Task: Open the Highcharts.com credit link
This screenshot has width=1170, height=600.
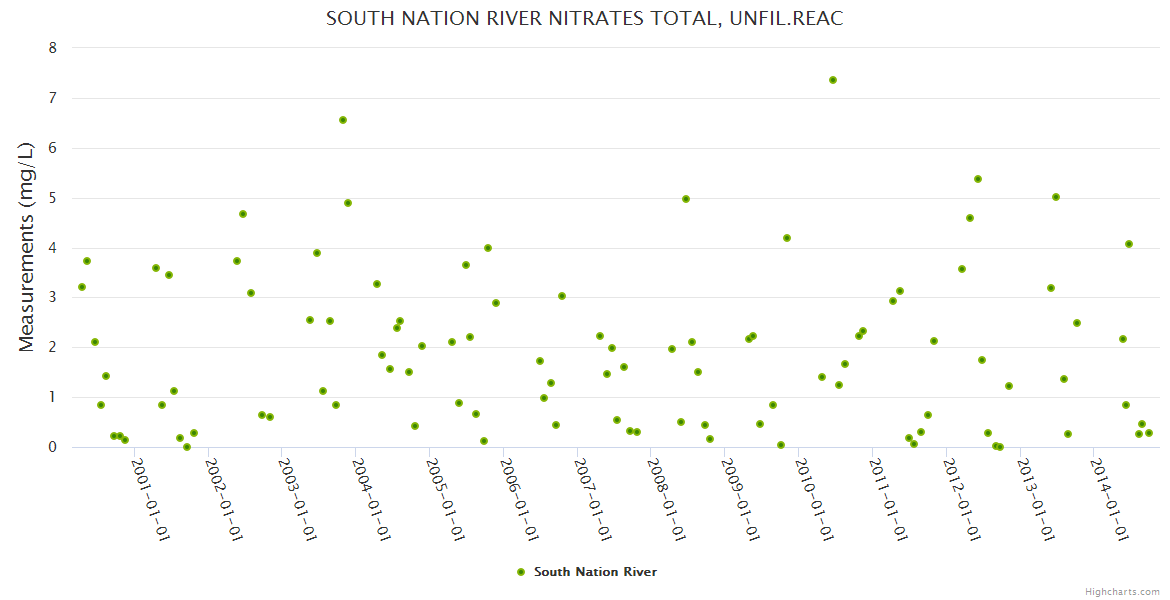Action: tap(1122, 591)
